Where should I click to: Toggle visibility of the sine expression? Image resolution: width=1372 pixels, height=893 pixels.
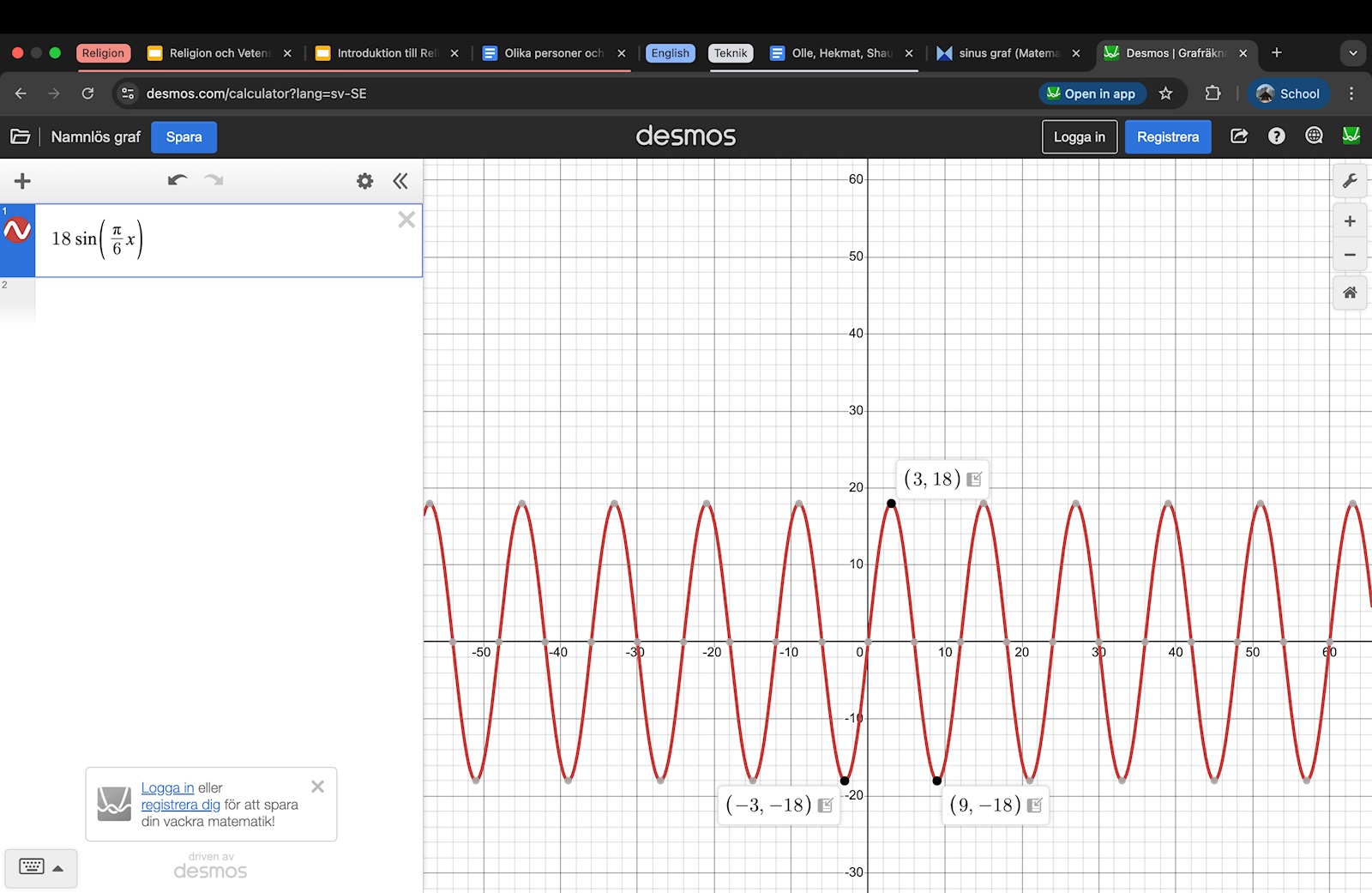[x=17, y=231]
